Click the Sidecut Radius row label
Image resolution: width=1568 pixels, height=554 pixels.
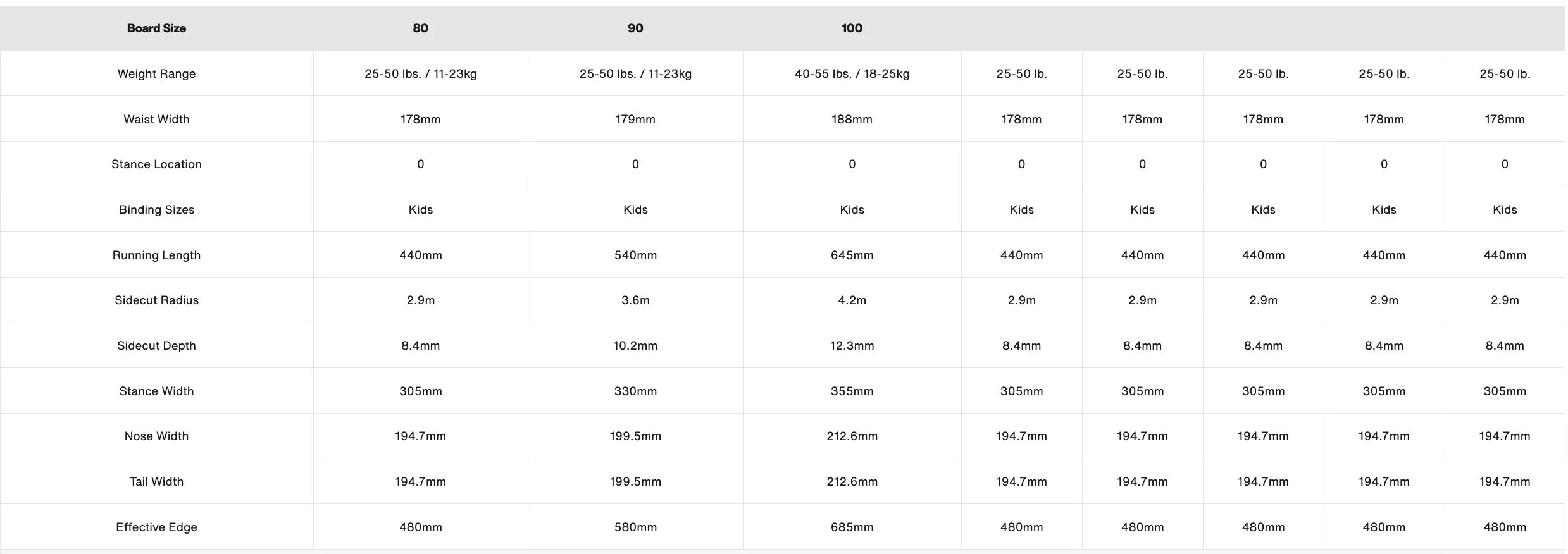[x=156, y=300]
